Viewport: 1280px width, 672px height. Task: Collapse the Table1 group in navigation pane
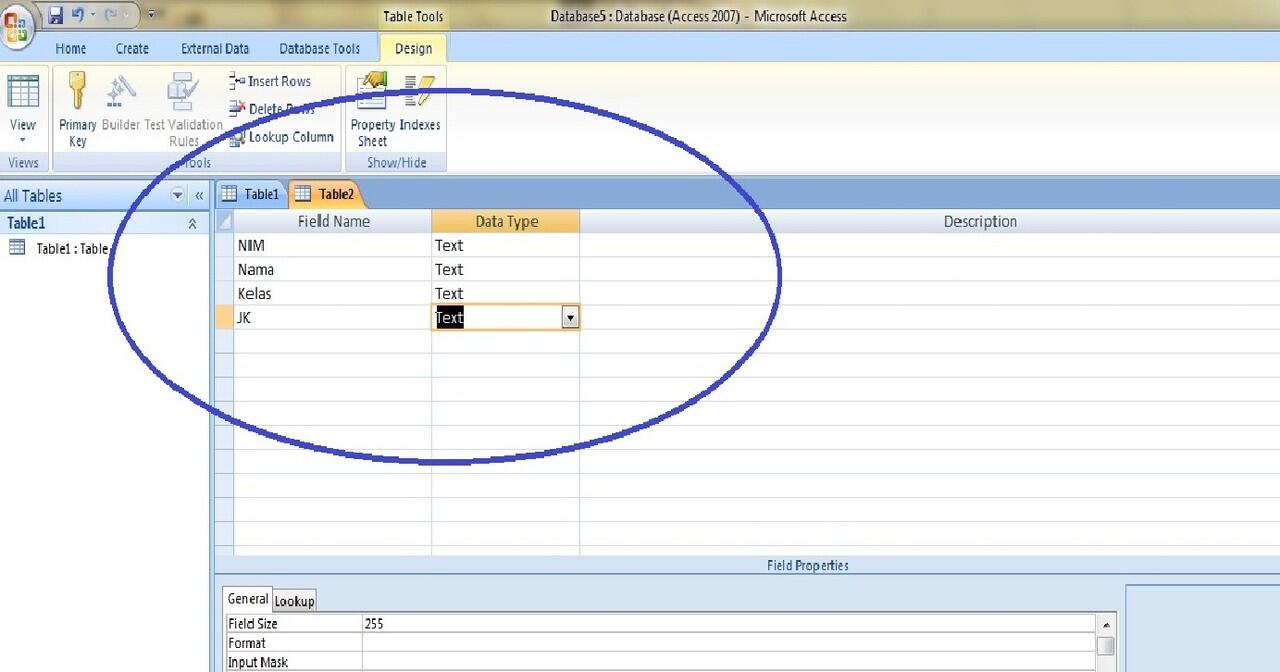pos(192,224)
